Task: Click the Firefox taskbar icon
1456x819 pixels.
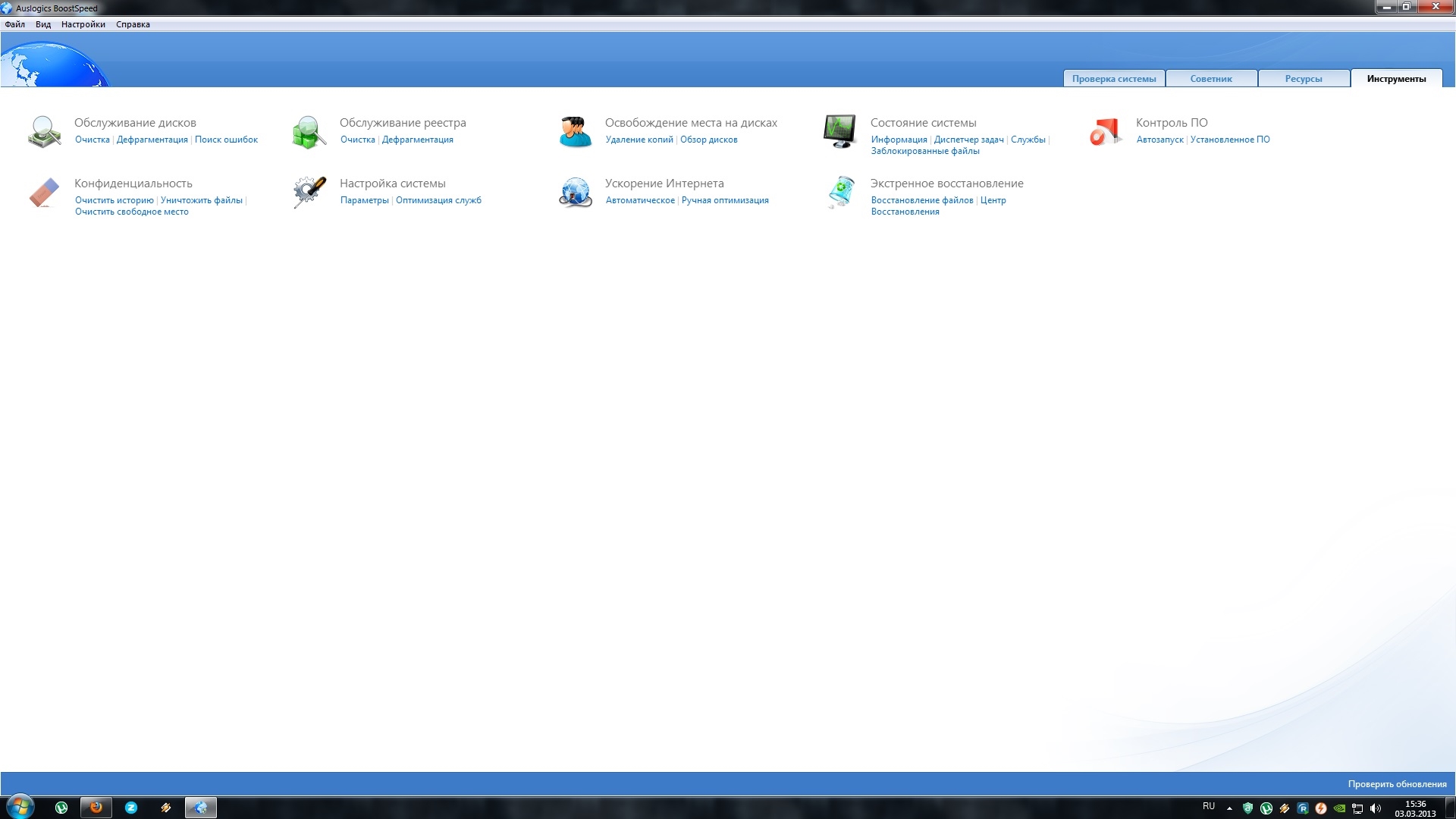Action: click(96, 808)
